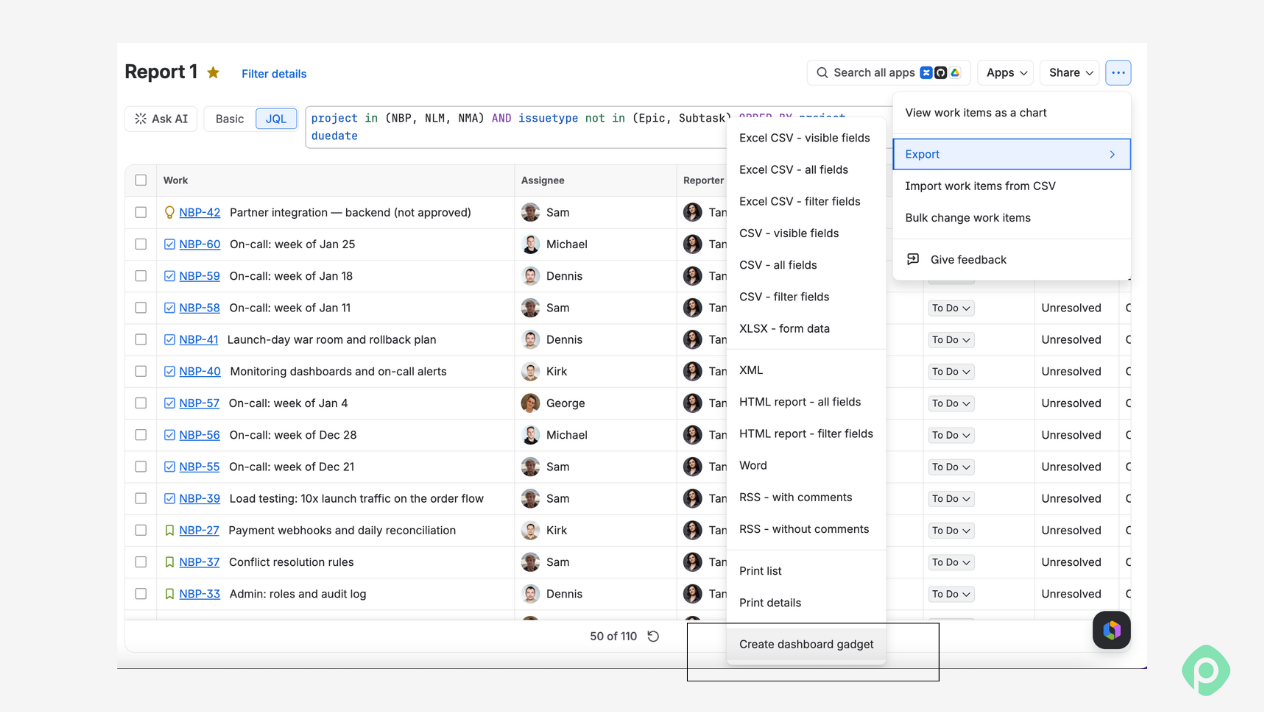Check the box for NBP-40

click(141, 371)
